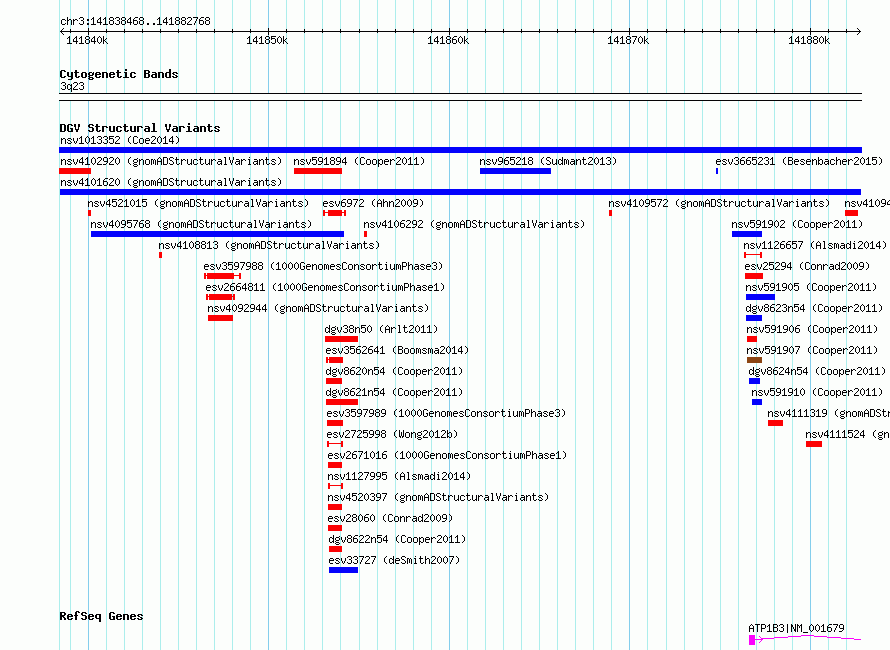This screenshot has width=890, height=650.
Task: Click the magenta ATP1B3 gene glyph
Action: pos(805,640)
